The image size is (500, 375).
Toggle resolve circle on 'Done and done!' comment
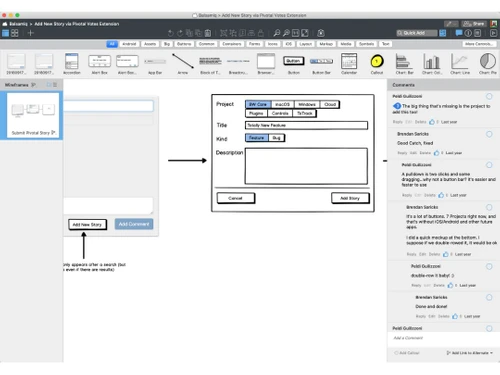[x=489, y=297]
